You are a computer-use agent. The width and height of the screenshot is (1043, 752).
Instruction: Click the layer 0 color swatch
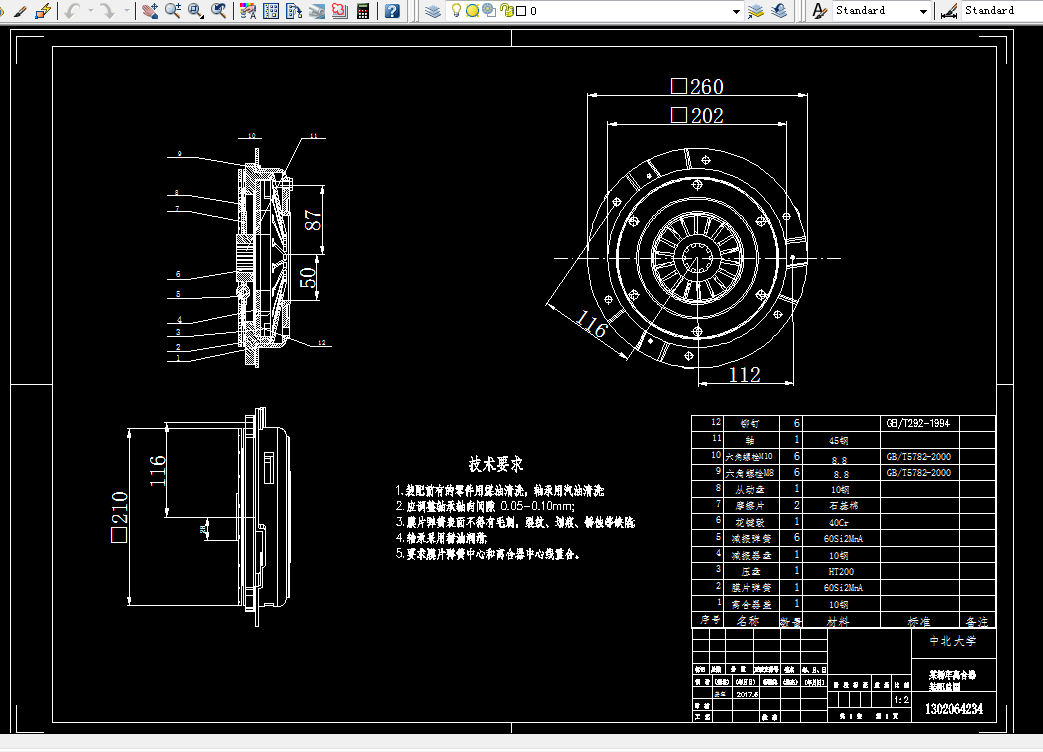[522, 11]
